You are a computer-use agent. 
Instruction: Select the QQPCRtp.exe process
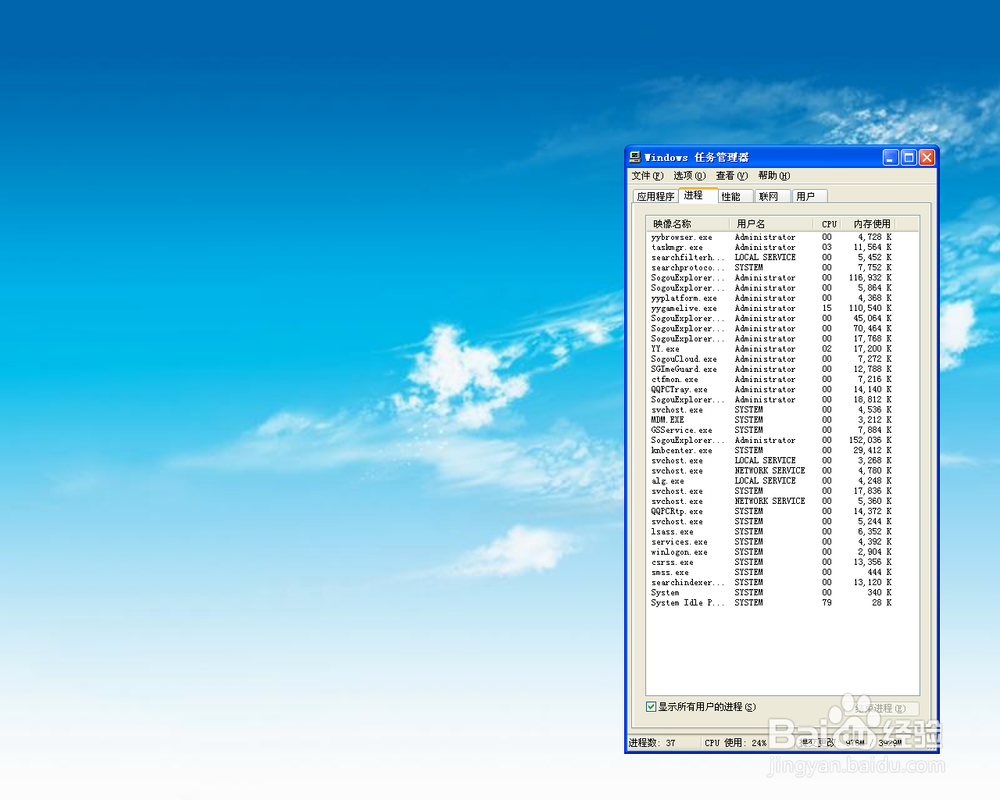[771, 512]
